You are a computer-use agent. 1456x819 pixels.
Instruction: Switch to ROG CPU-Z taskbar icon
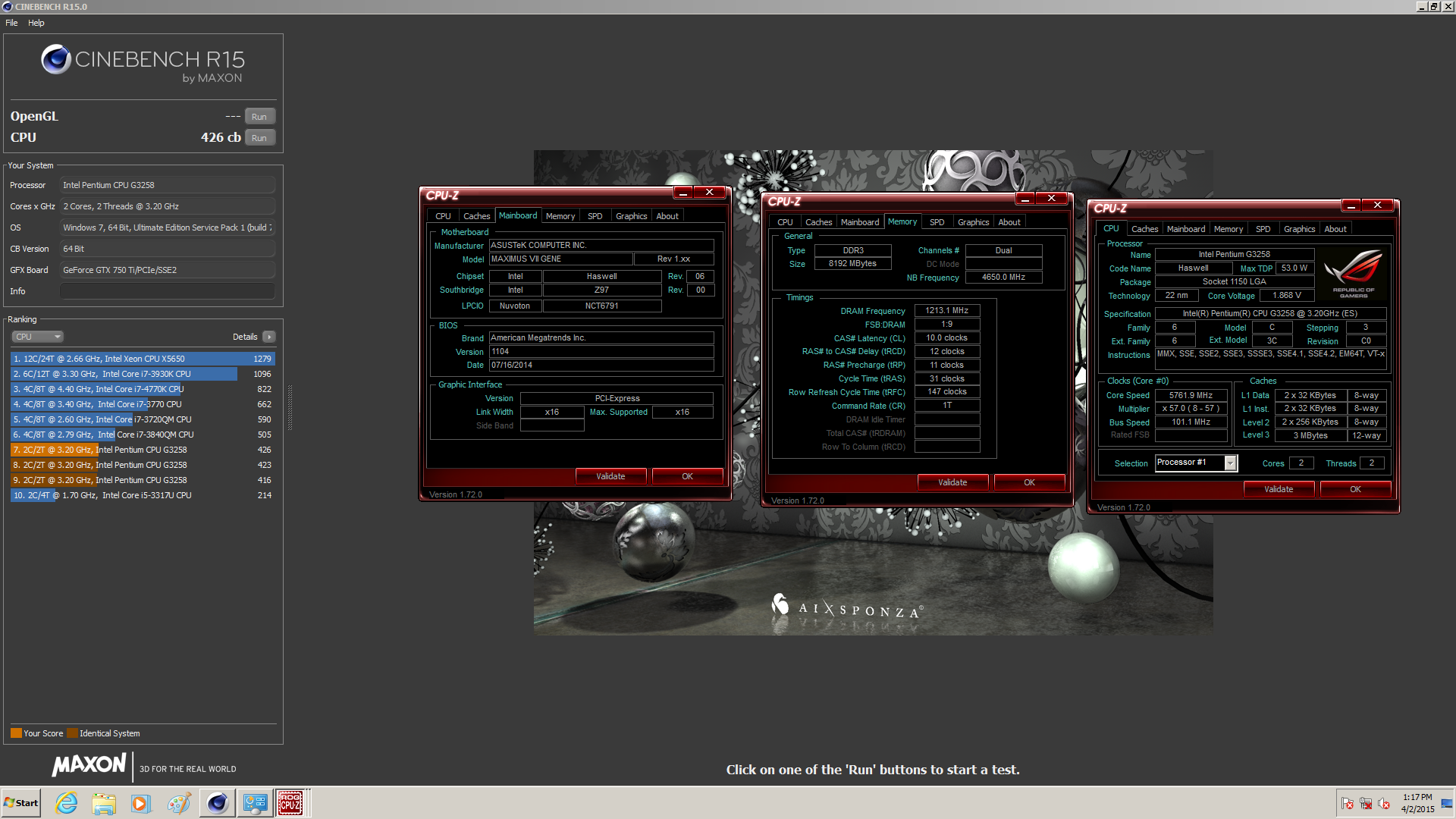(x=291, y=803)
